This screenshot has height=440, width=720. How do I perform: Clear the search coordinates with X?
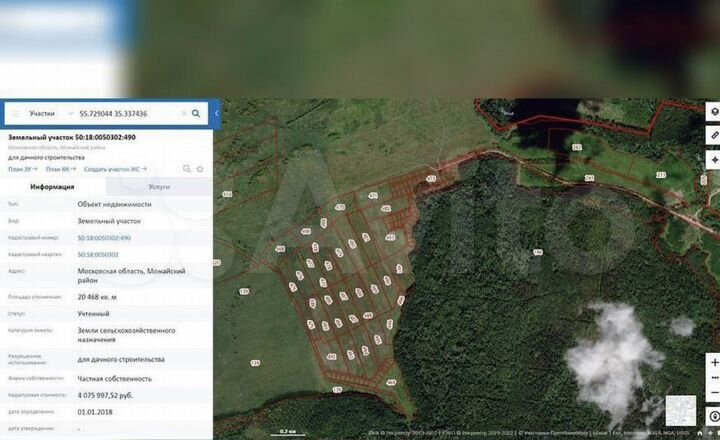click(x=183, y=114)
